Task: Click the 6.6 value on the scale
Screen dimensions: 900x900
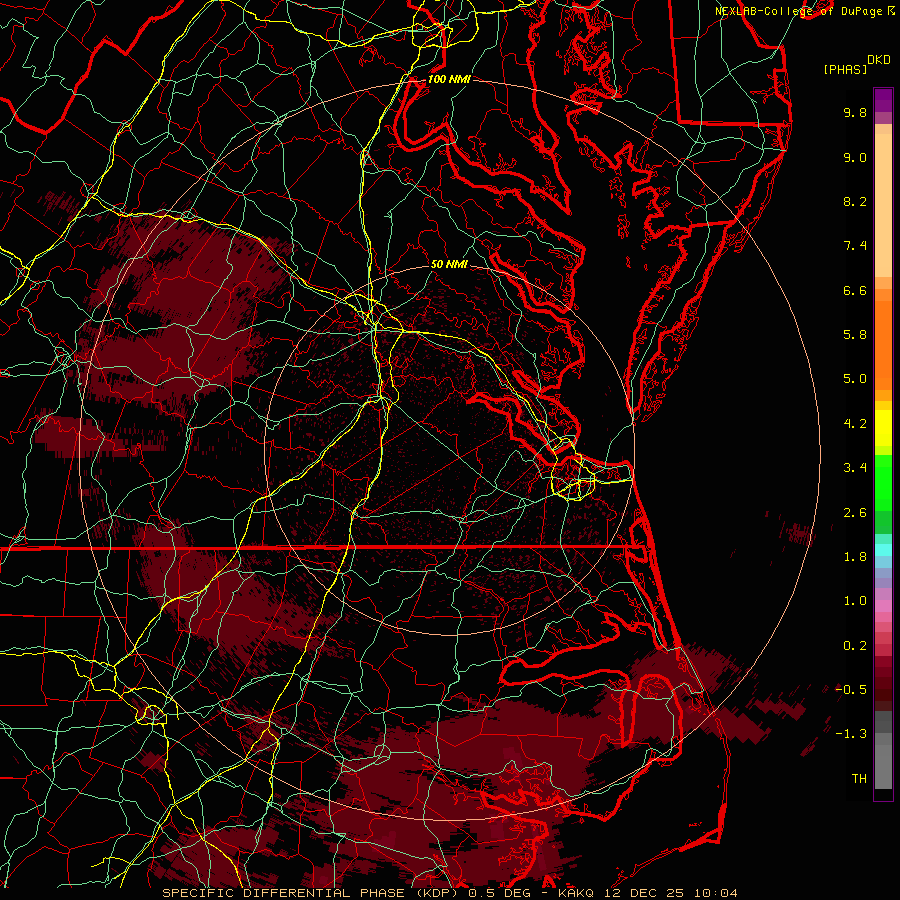Action: 855,290
